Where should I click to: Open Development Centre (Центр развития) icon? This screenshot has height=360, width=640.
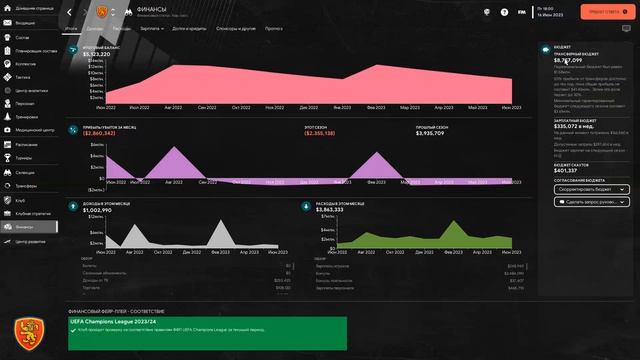[x=7, y=242]
